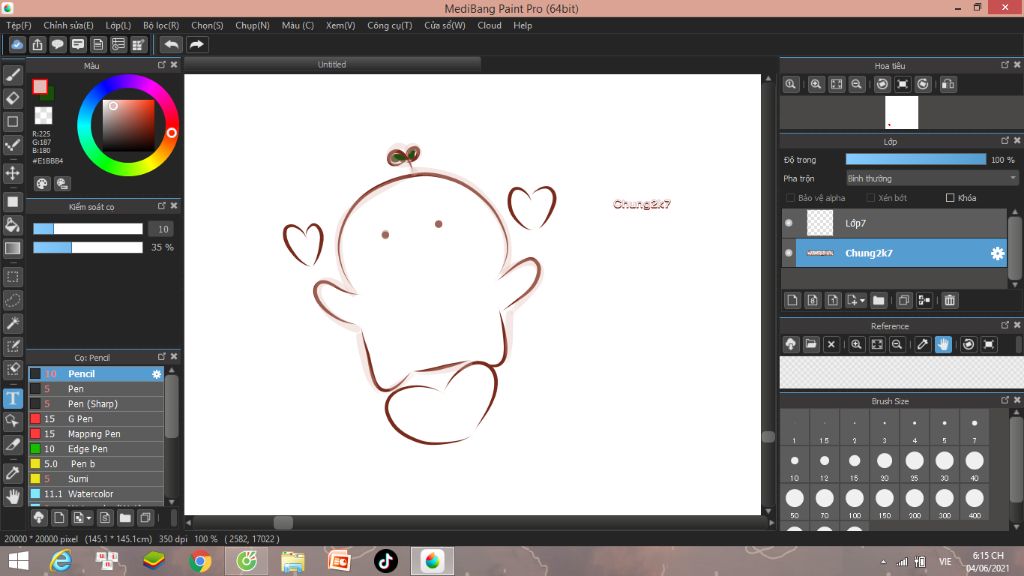Undock the Màu color panel

[x=161, y=65]
